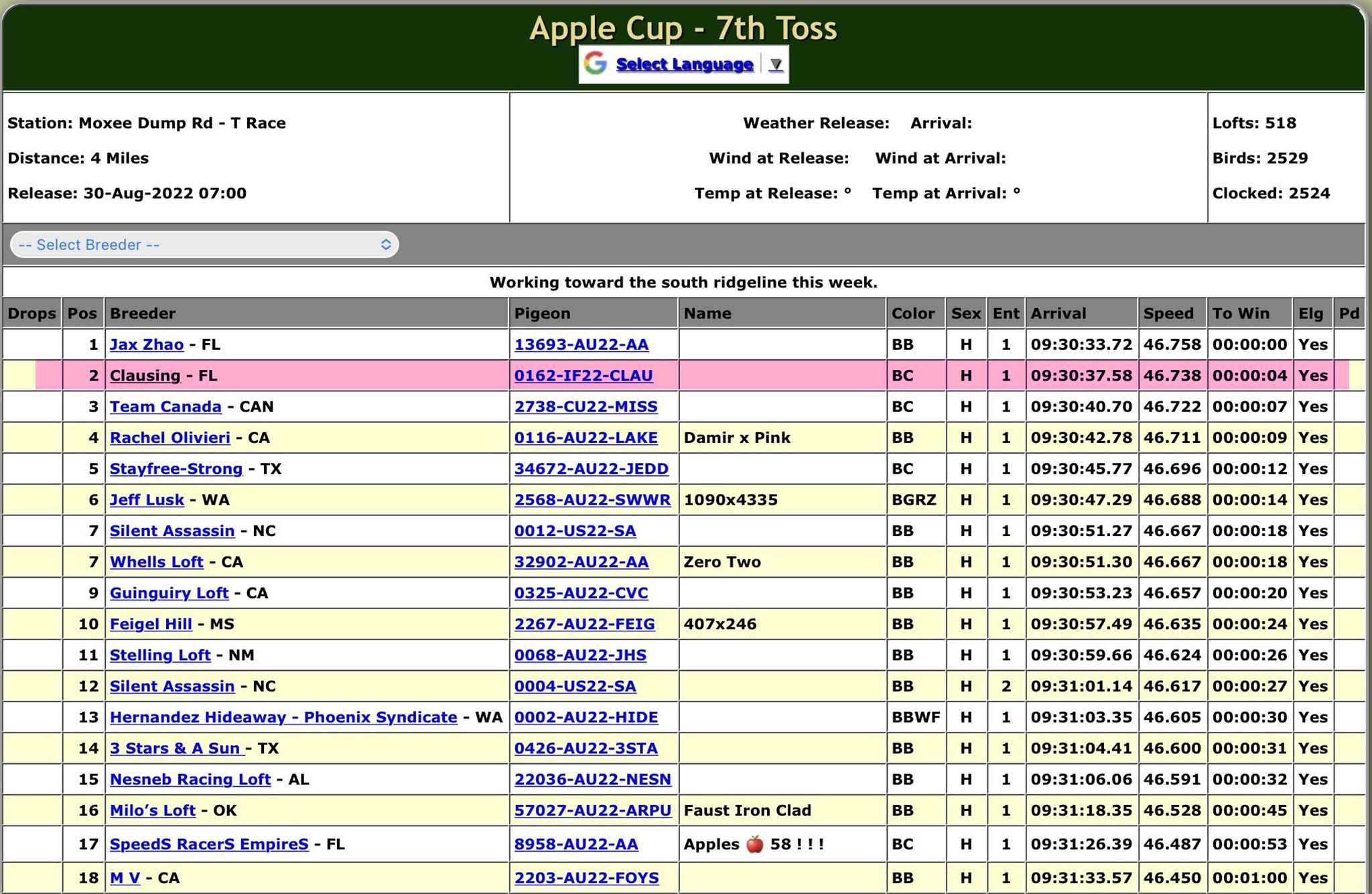The image size is (1372, 894).
Task: Open the Select Breeder dropdown
Action: pos(204,245)
